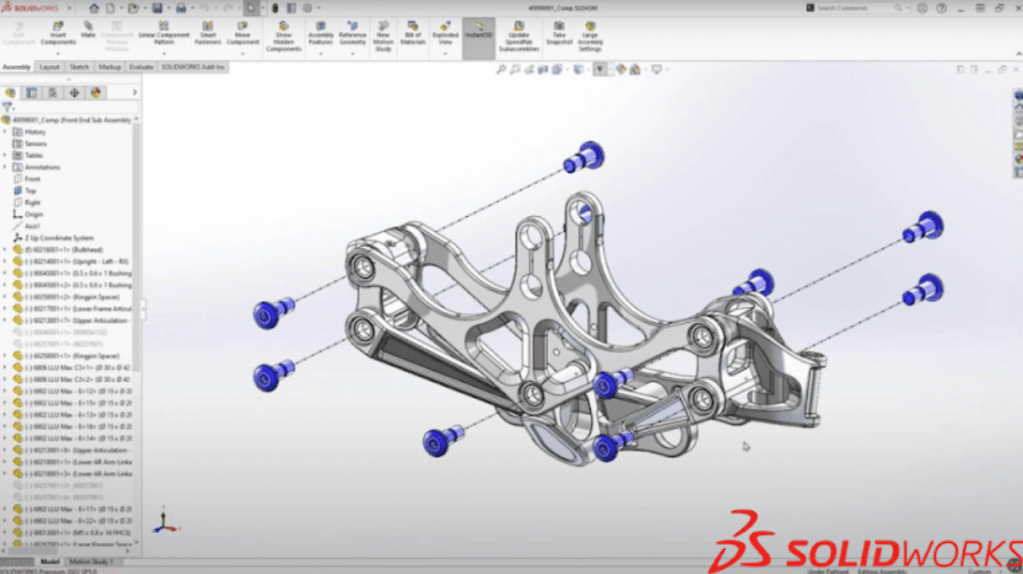Open the Exploded View dropdown arrow
This screenshot has height=574, width=1023.
445,52
